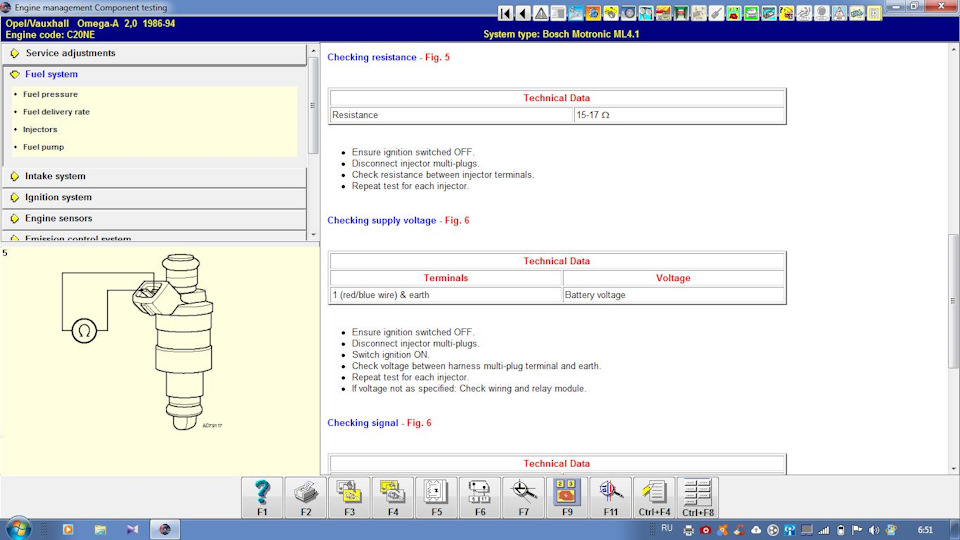The image size is (960, 540).
Task: Open file explorer taskbar icon
Action: [x=100, y=530]
